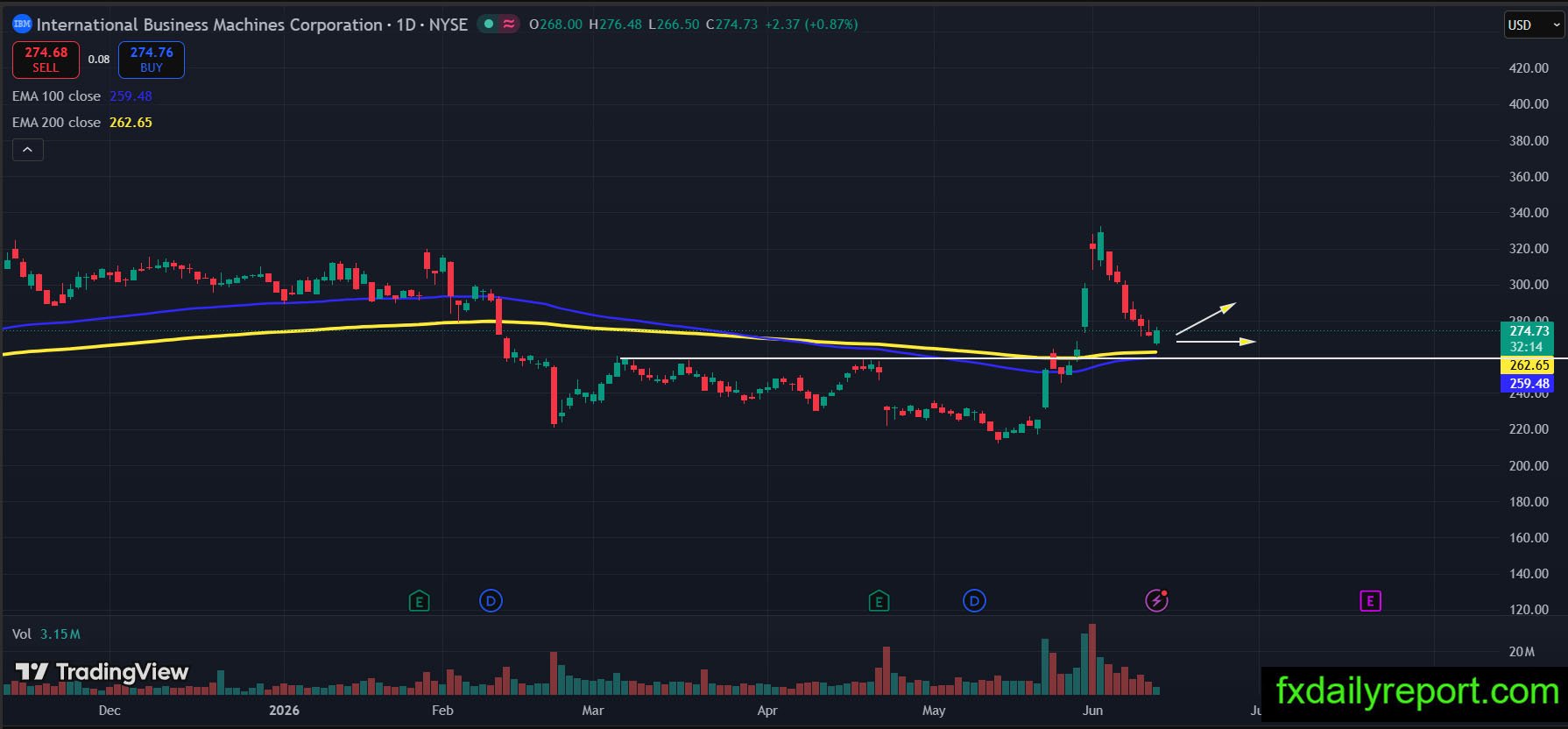1568x729 pixels.
Task: Click the 0.08 spread value
Action: coord(99,60)
